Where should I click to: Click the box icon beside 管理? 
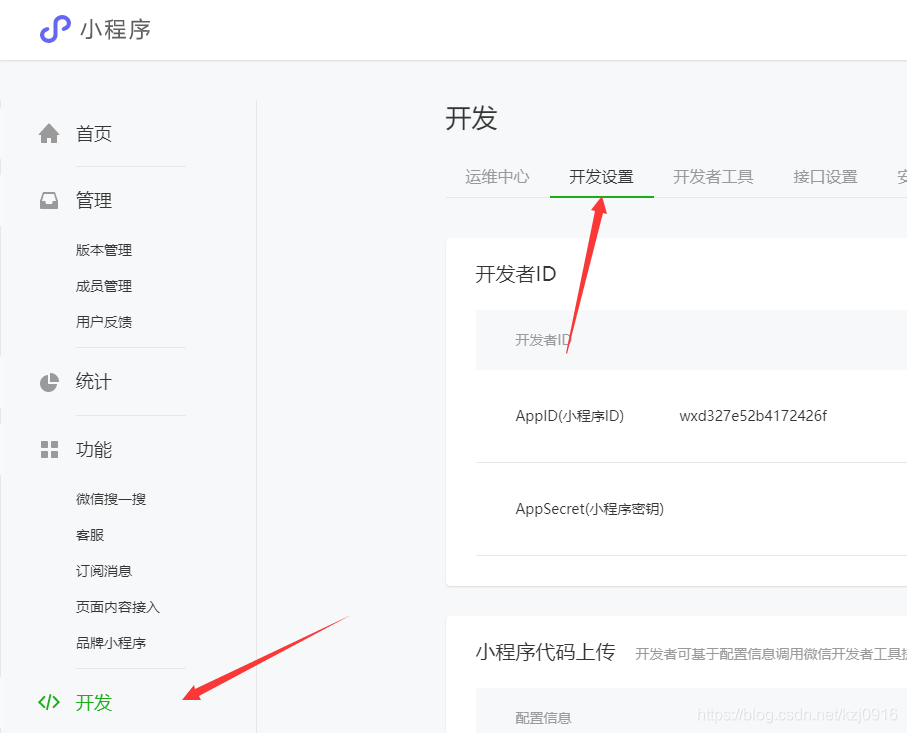[48, 199]
